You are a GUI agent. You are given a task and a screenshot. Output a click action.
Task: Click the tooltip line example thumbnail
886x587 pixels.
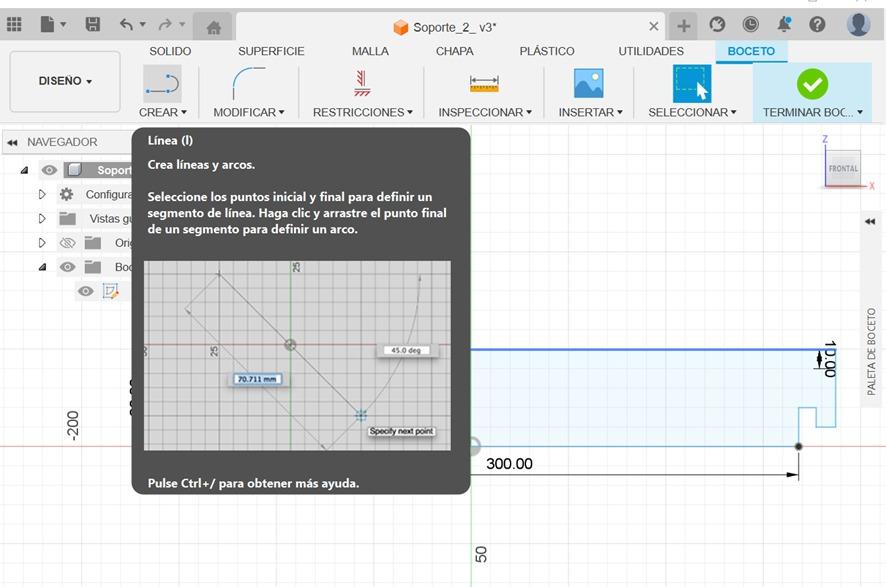click(x=297, y=355)
